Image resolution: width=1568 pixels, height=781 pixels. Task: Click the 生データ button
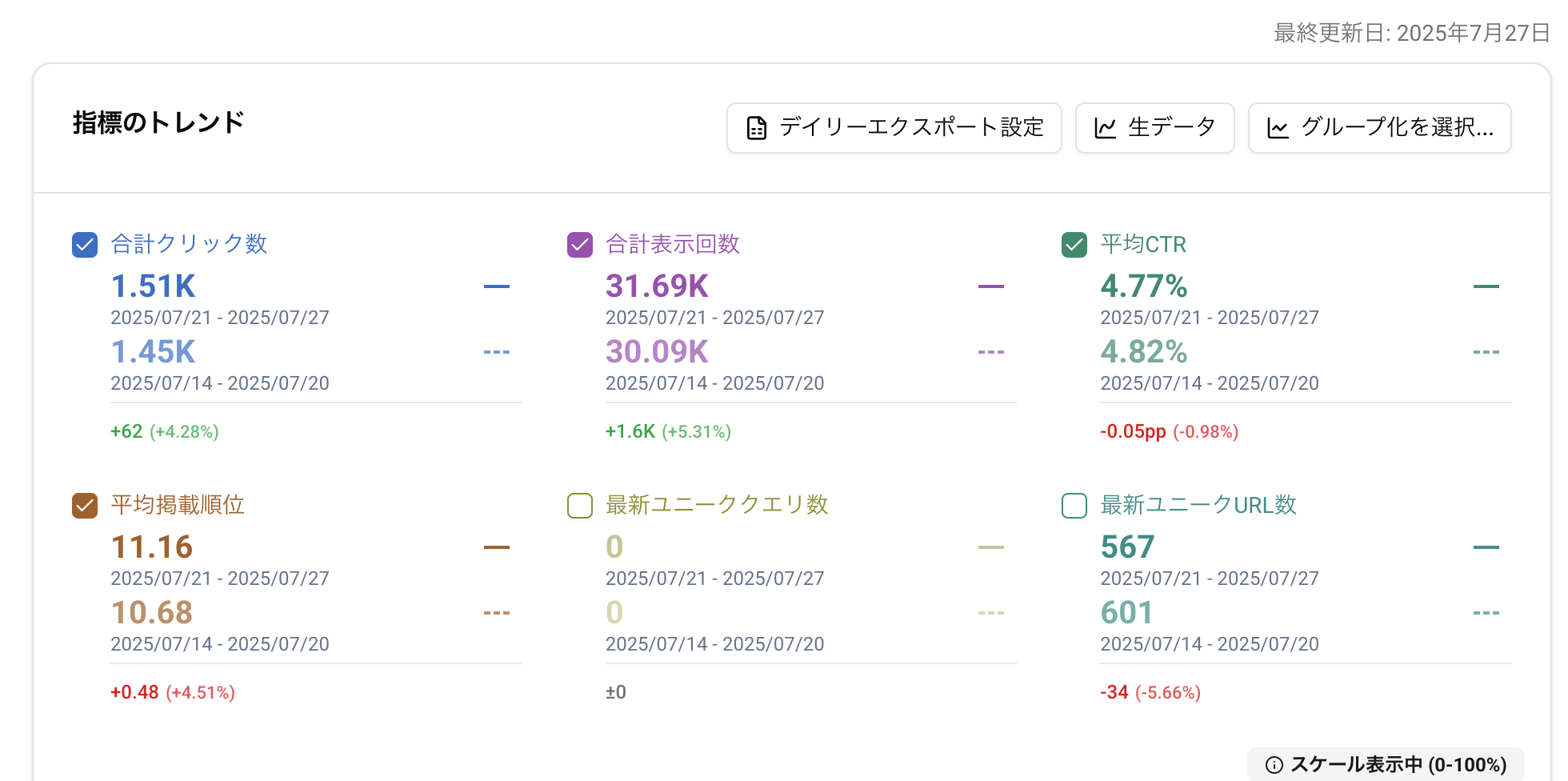(1154, 127)
